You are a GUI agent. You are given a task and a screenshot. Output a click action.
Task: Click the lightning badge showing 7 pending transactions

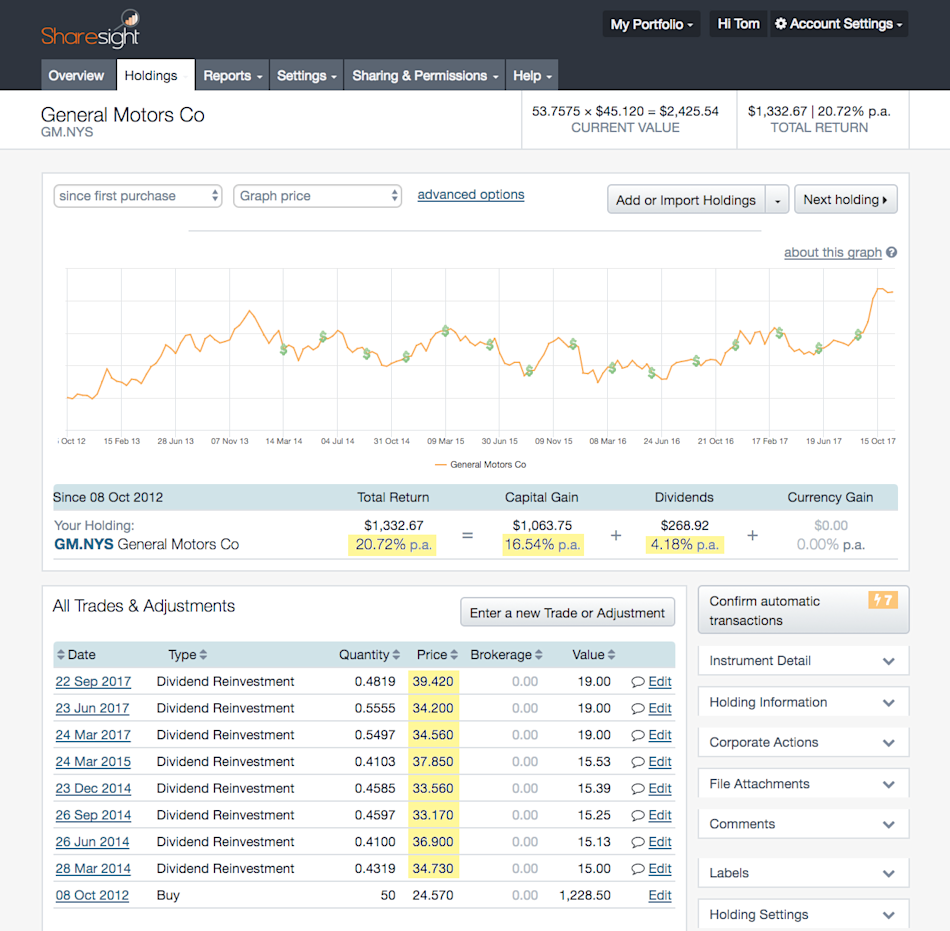883,600
